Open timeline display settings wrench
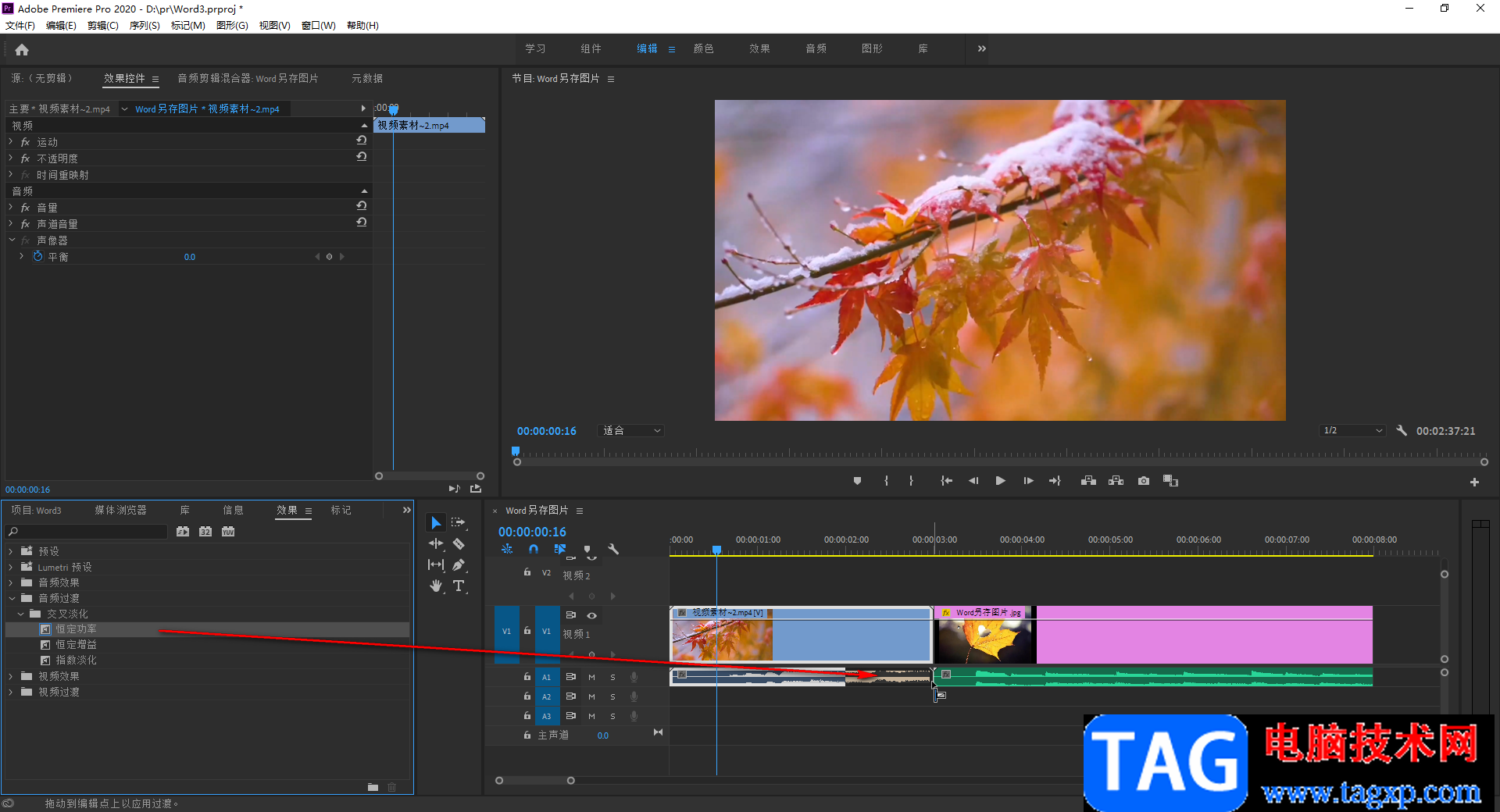 614,549
